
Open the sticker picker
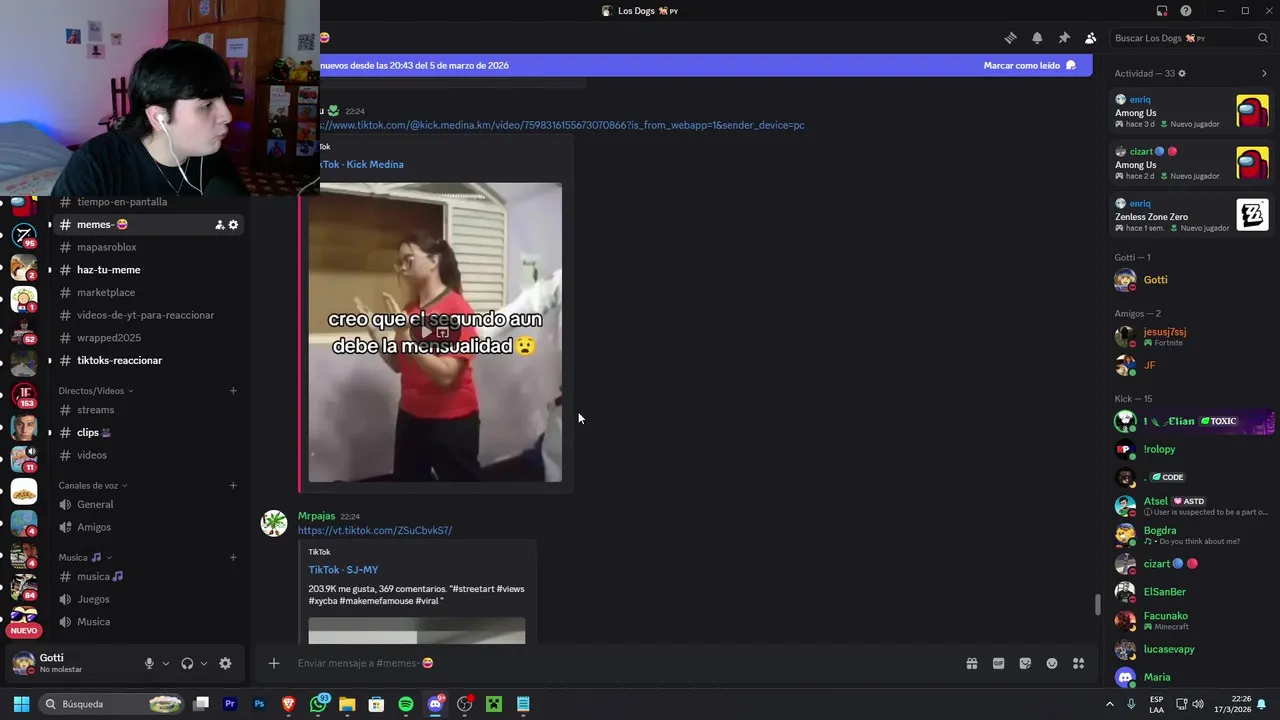pyautogui.click(x=1025, y=663)
